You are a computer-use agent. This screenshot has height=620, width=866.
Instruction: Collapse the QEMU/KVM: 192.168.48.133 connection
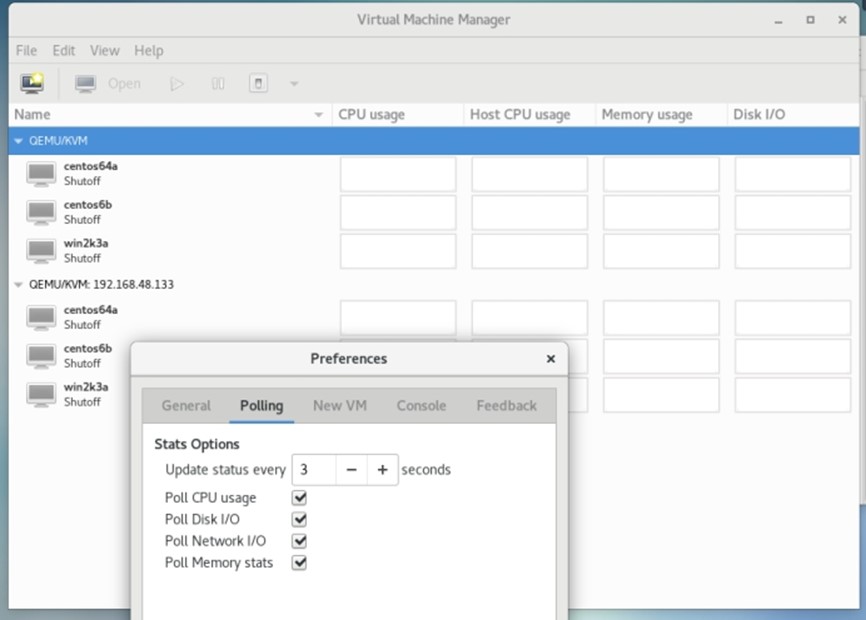[18, 285]
